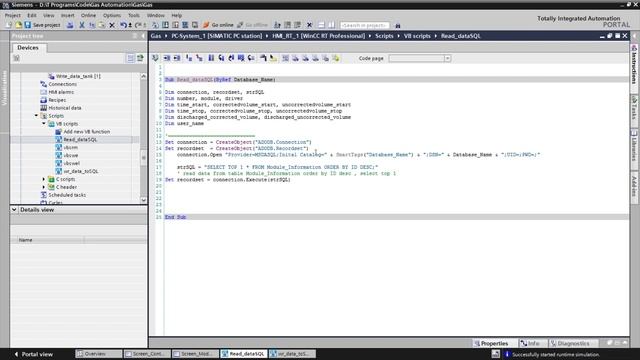
Task: Open the Project menu
Action: (x=13, y=15)
